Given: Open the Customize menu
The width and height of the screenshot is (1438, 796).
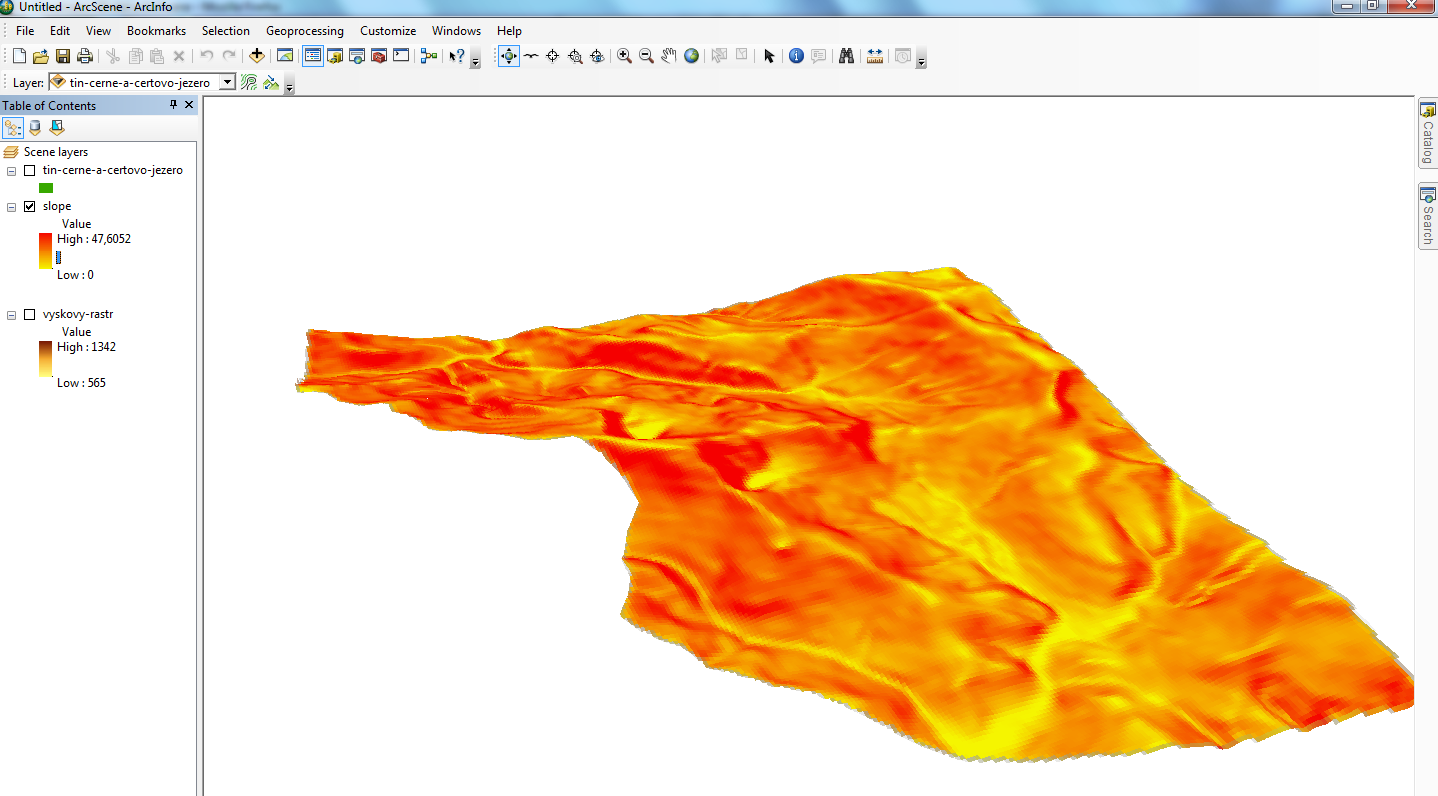Looking at the screenshot, I should pyautogui.click(x=388, y=31).
